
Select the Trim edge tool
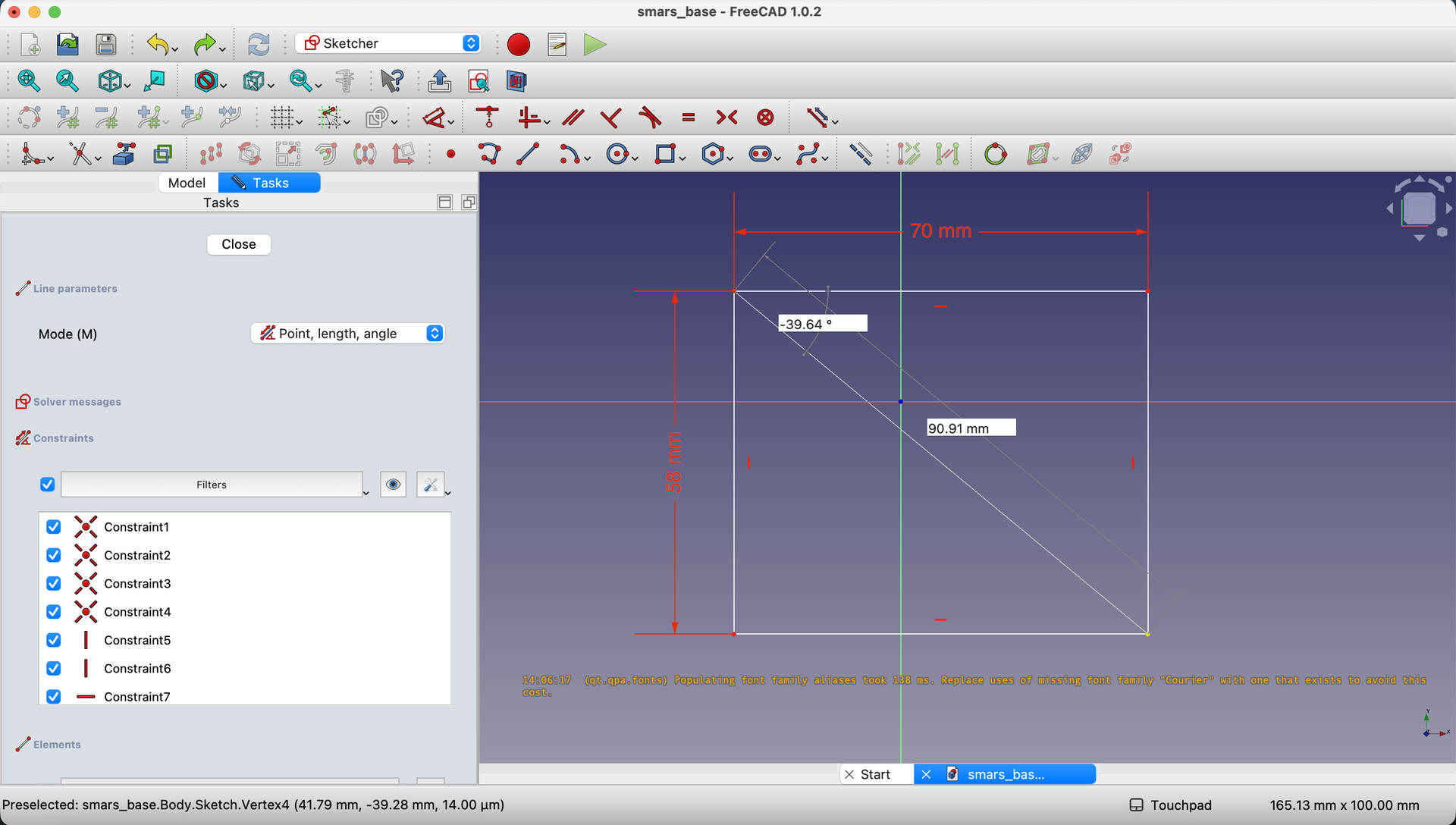[80, 154]
